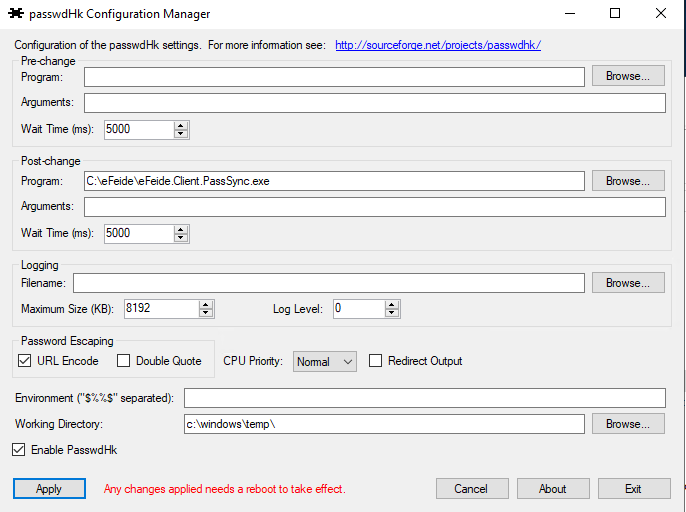686x512 pixels.
Task: Browse for the Pre-change program
Action: pyautogui.click(x=628, y=76)
